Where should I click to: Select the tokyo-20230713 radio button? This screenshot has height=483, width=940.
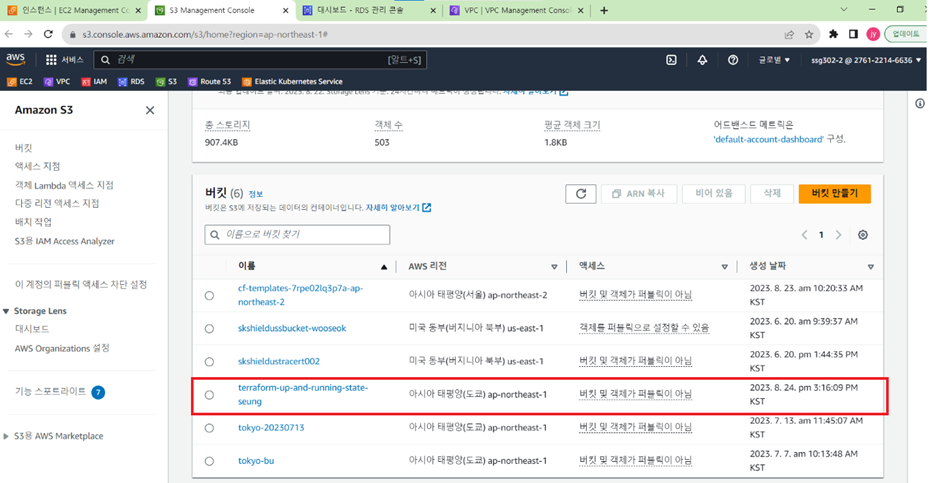209,428
